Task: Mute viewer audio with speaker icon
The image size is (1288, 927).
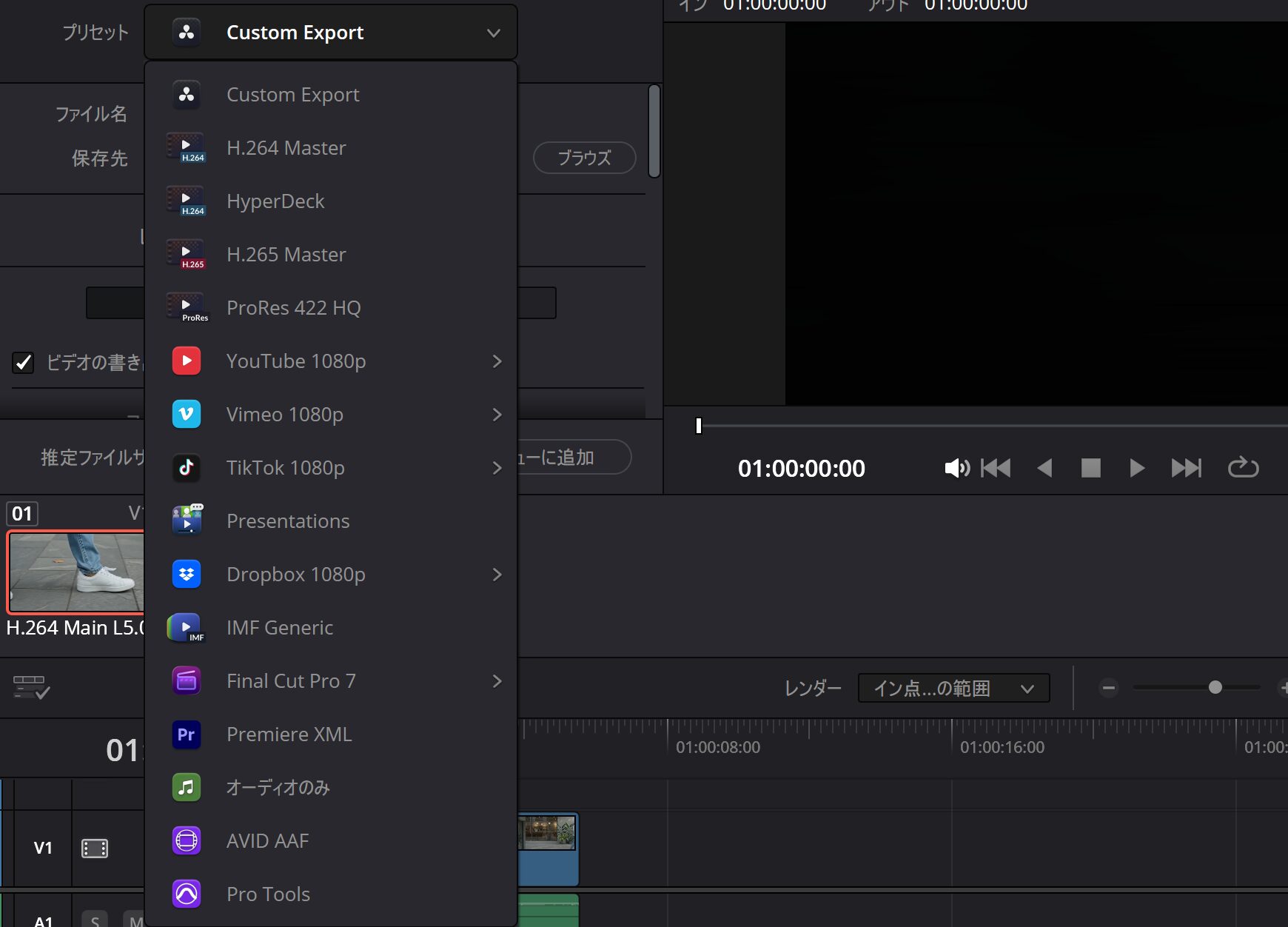Action: [956, 468]
